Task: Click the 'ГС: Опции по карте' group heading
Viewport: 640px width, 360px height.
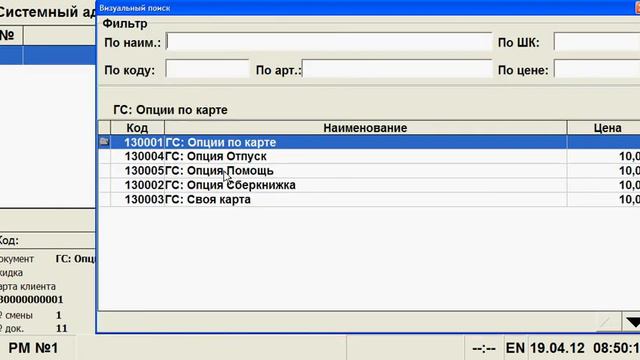Action: [170, 110]
